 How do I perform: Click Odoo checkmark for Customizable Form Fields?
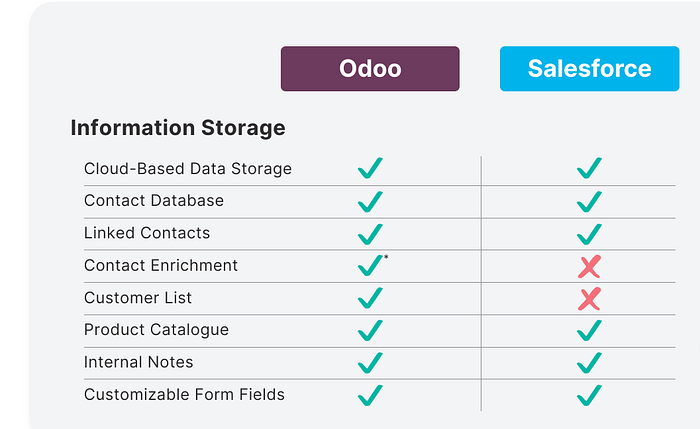pyautogui.click(x=370, y=396)
